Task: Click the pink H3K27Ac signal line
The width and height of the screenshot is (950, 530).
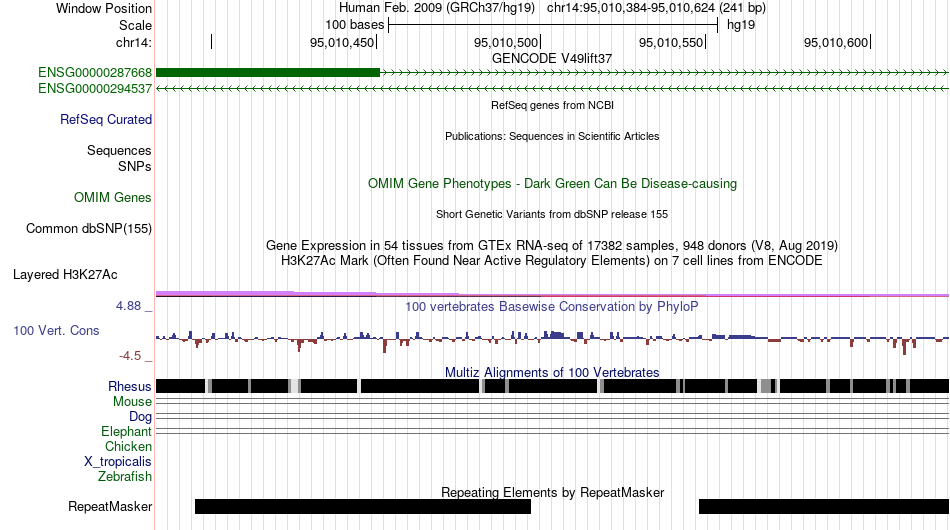Action: pyautogui.click(x=552, y=294)
